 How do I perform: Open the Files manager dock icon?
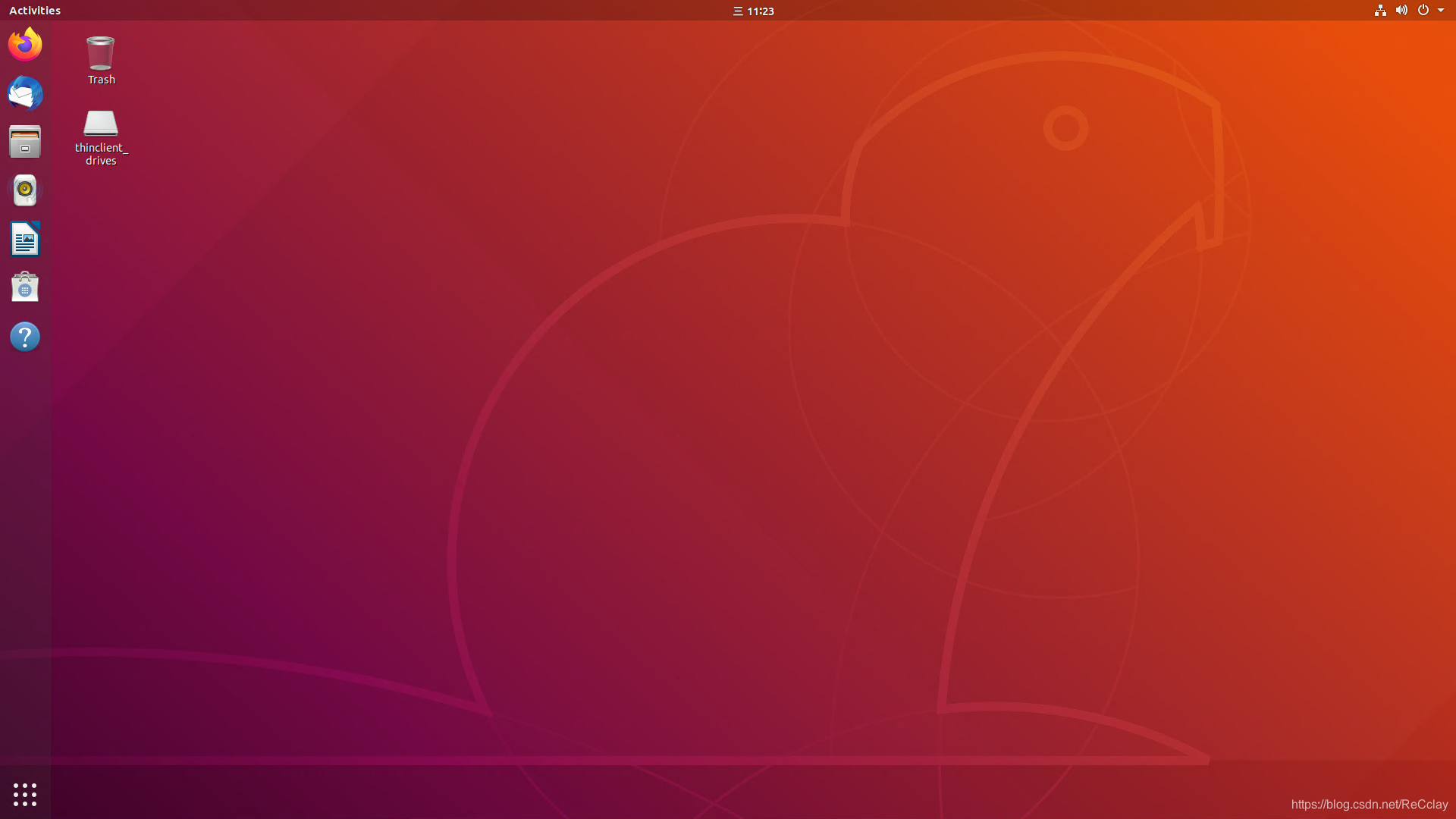pyautogui.click(x=25, y=142)
